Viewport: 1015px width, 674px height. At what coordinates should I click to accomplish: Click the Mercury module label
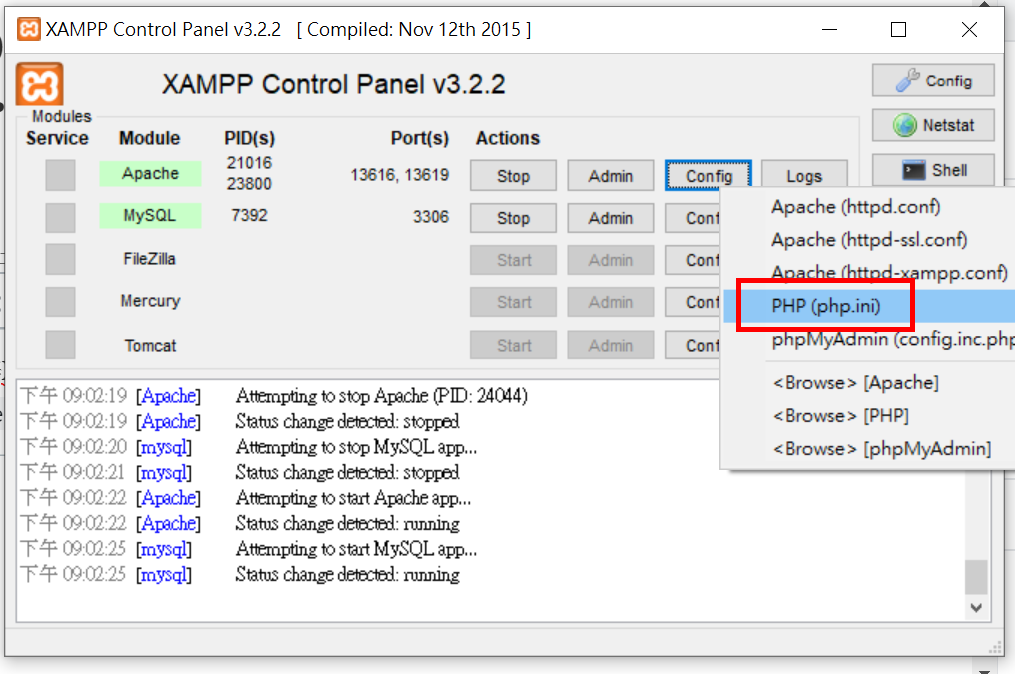150,301
